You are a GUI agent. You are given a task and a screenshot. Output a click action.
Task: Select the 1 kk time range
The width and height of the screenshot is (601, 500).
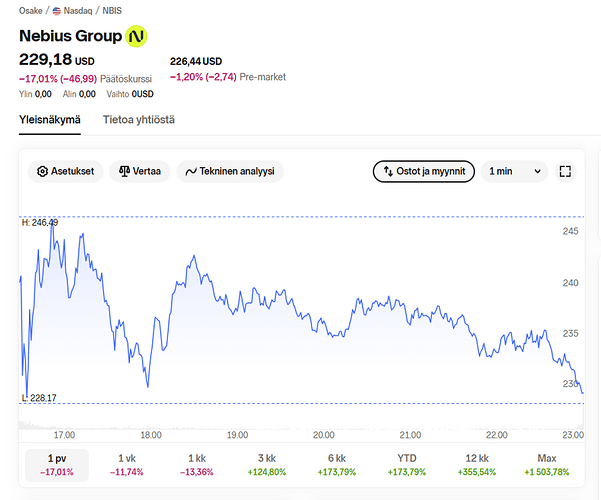(197, 465)
